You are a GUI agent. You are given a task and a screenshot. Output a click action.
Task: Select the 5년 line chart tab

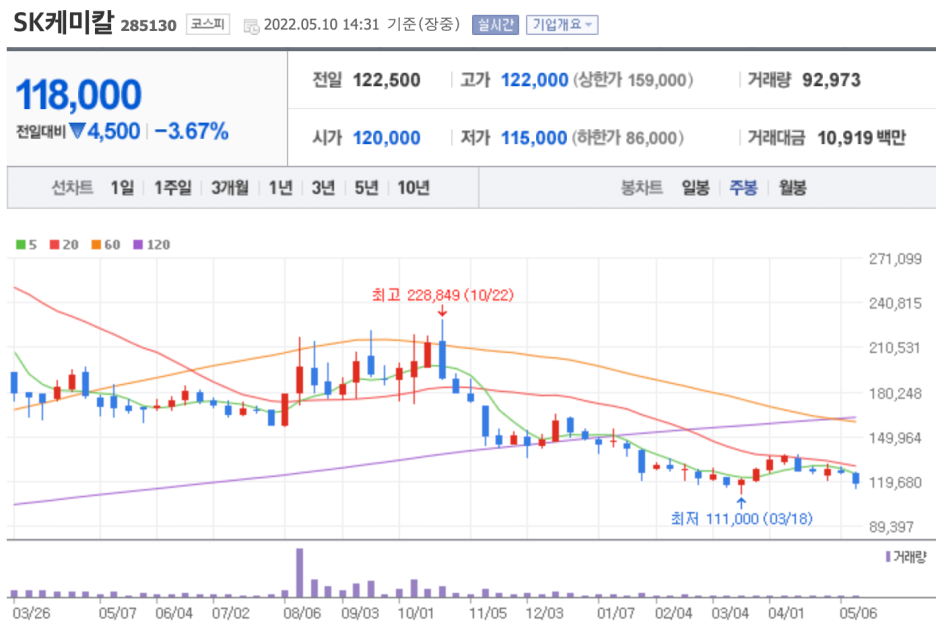click(367, 188)
